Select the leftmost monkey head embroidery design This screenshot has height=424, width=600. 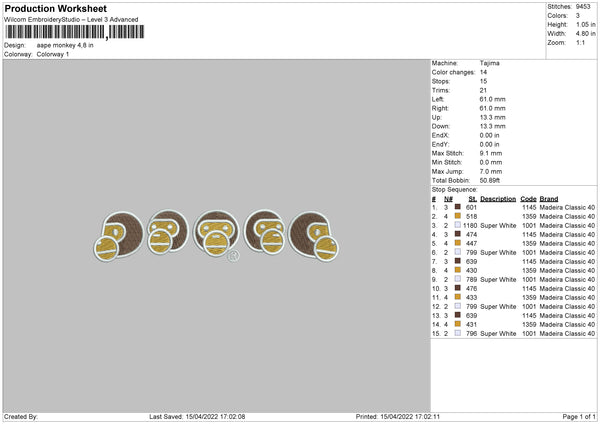coord(119,236)
